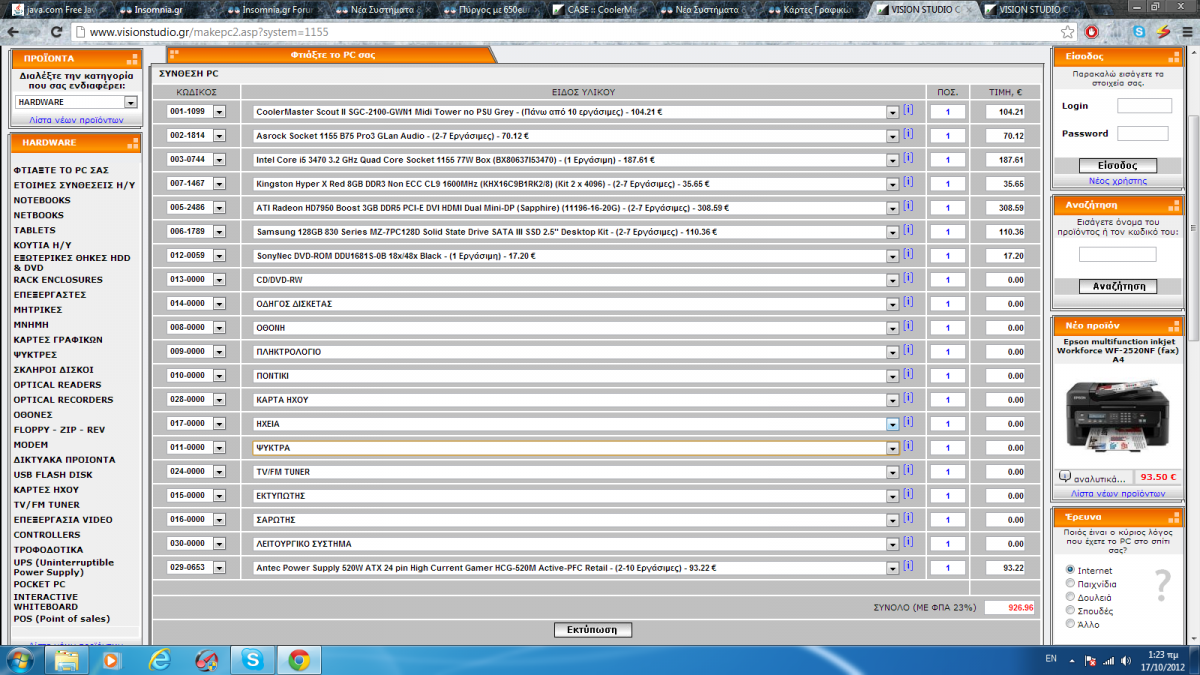Switch to Πύργος με 650 browser tab
The image size is (1200, 675).
[490, 9]
